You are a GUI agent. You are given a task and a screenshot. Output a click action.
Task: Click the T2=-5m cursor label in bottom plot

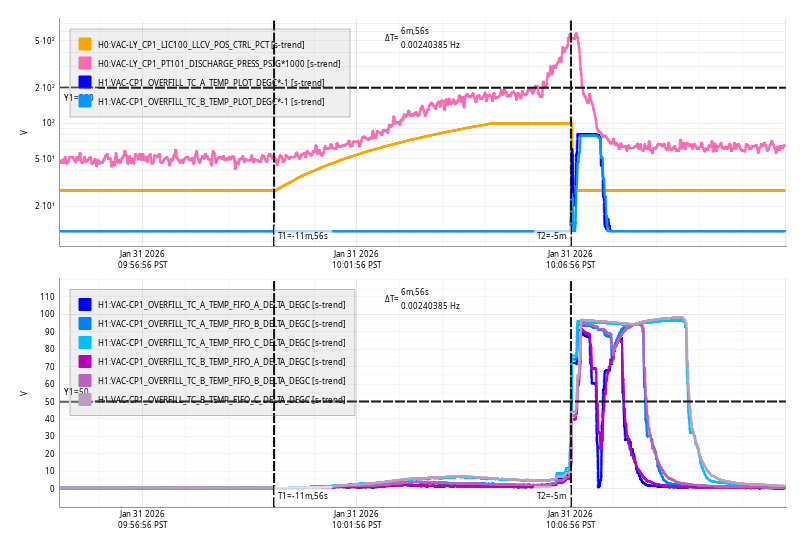click(551, 495)
